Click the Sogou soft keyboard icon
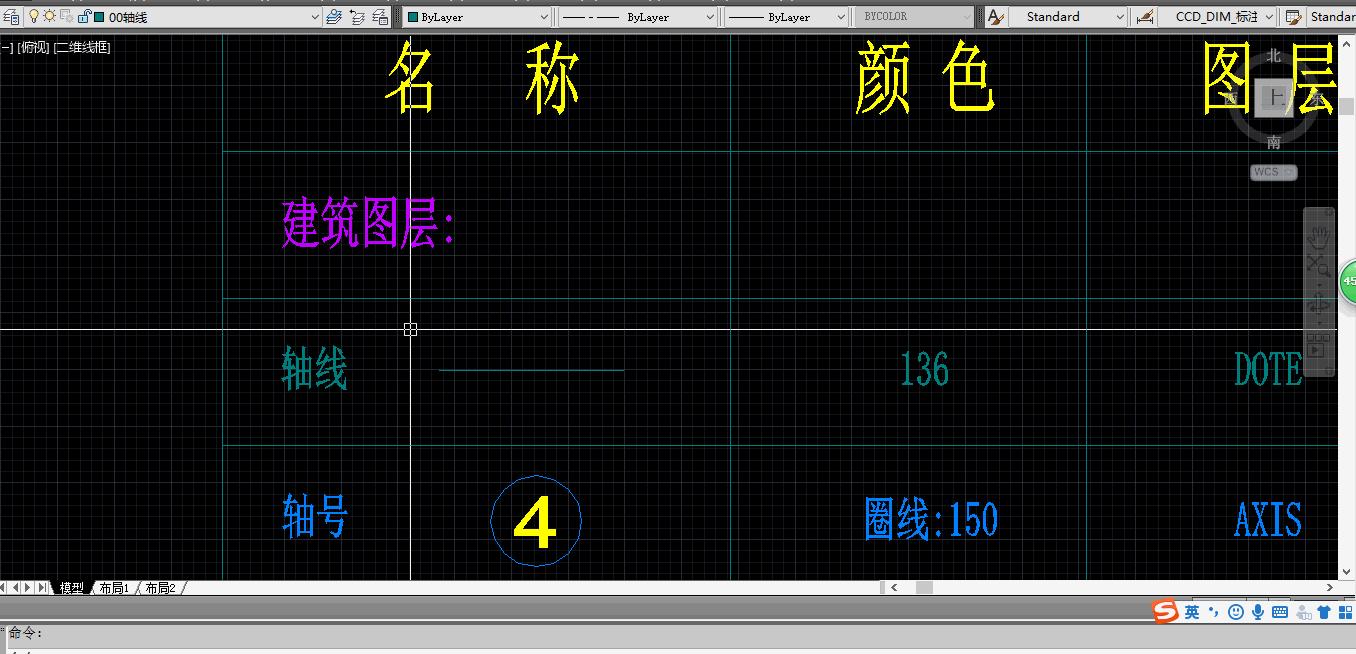Image resolution: width=1356 pixels, height=654 pixels. click(1280, 612)
